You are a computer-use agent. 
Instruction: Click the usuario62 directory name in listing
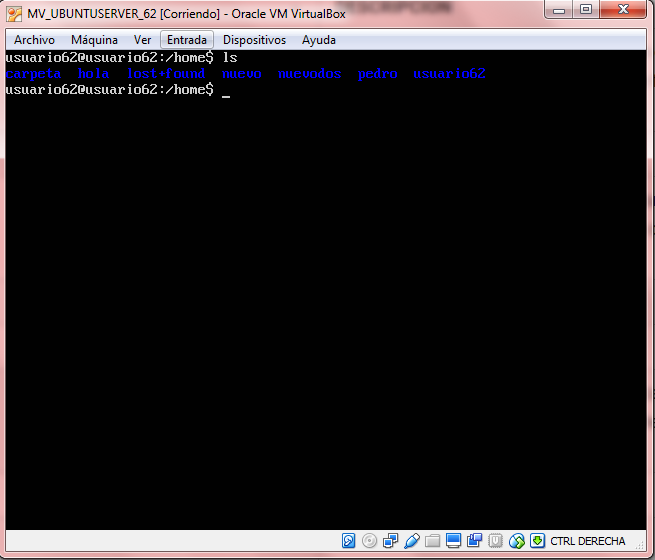coord(449,73)
